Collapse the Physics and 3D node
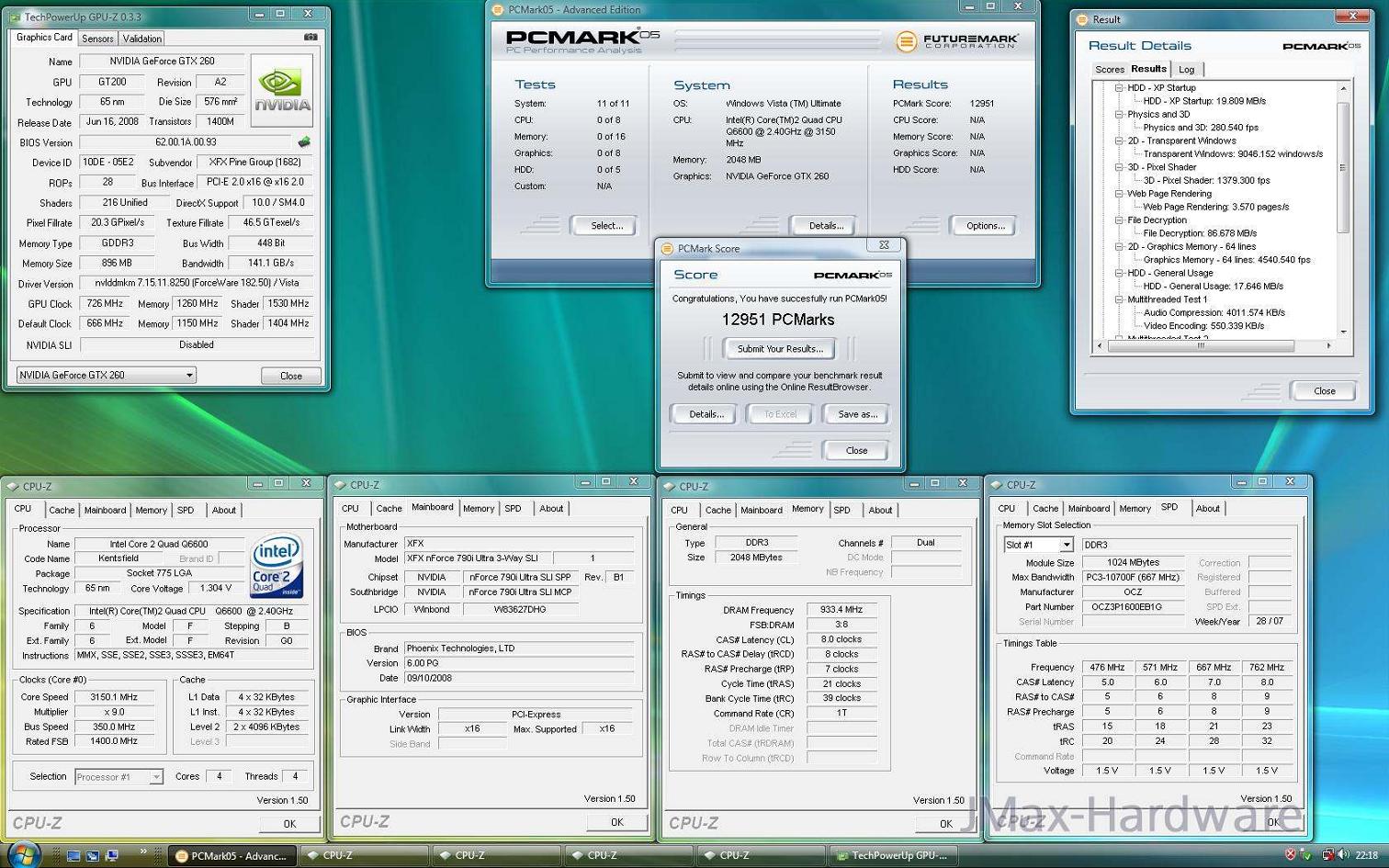The image size is (1389, 868). pos(1119,115)
